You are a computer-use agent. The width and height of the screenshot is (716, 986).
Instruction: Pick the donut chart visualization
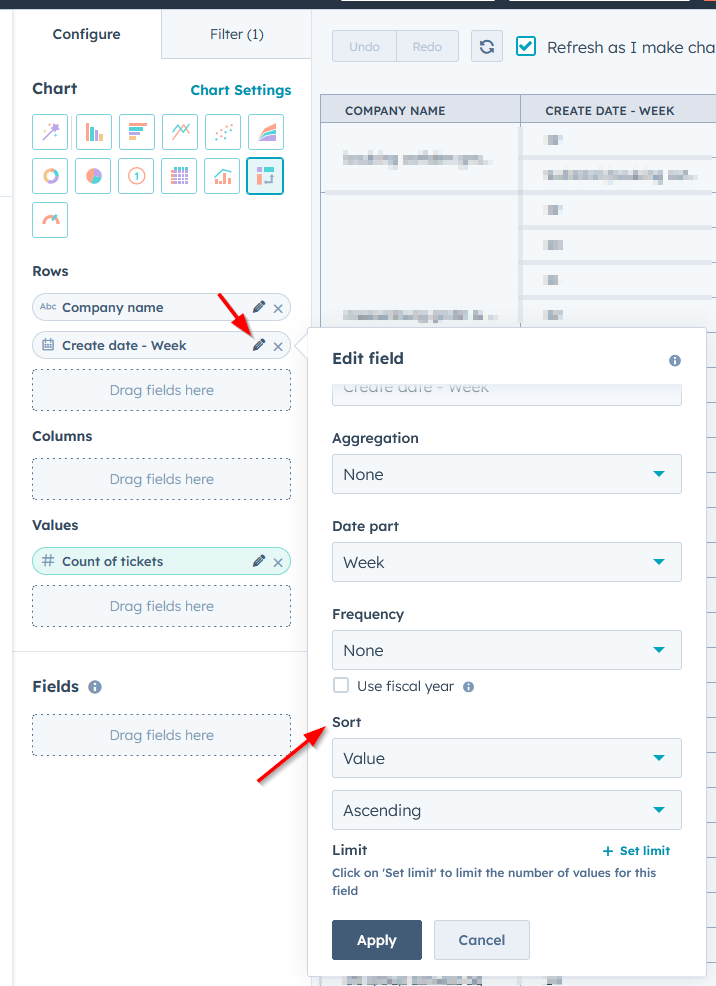coord(50,175)
